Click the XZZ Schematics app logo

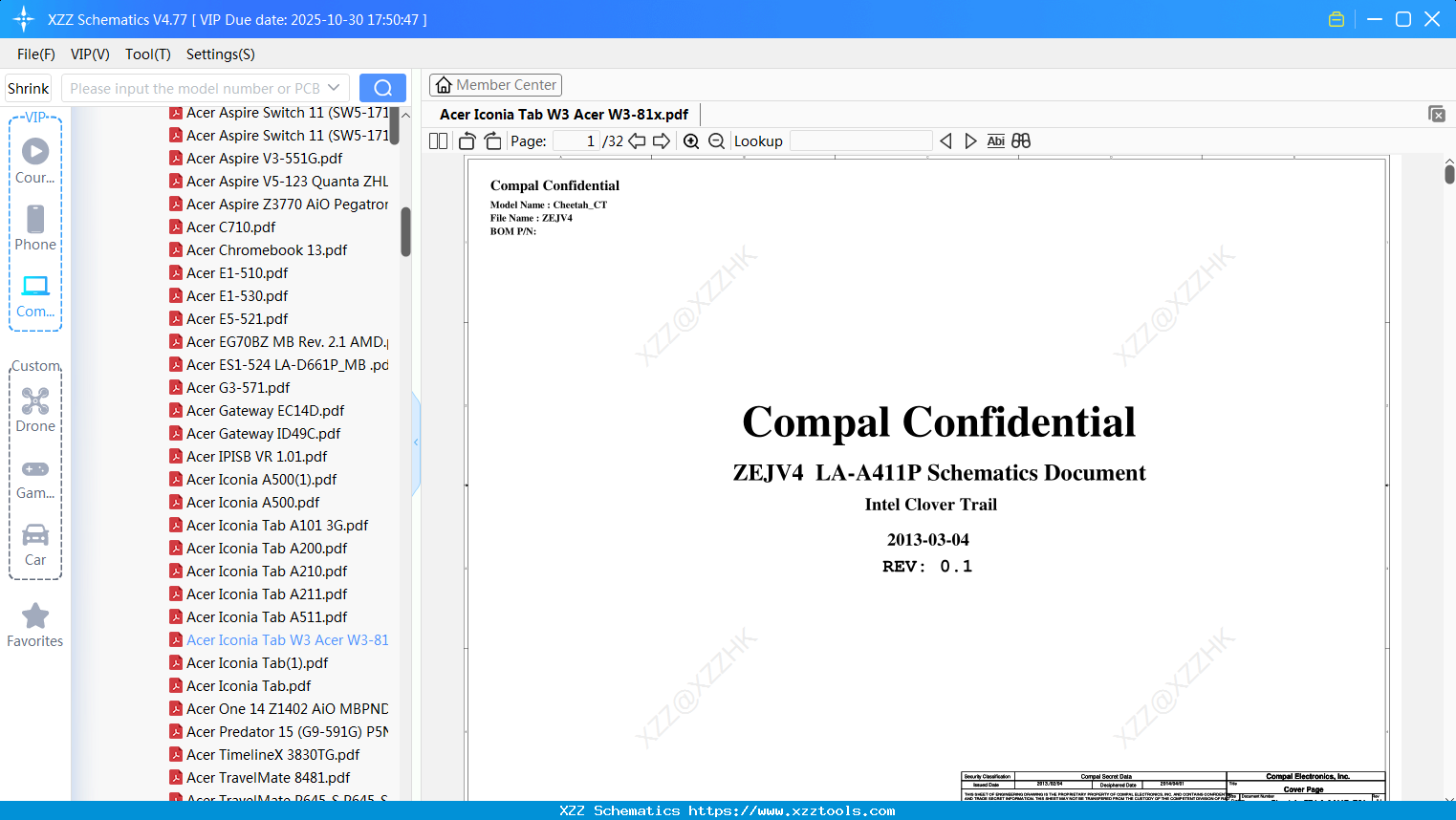point(24,19)
